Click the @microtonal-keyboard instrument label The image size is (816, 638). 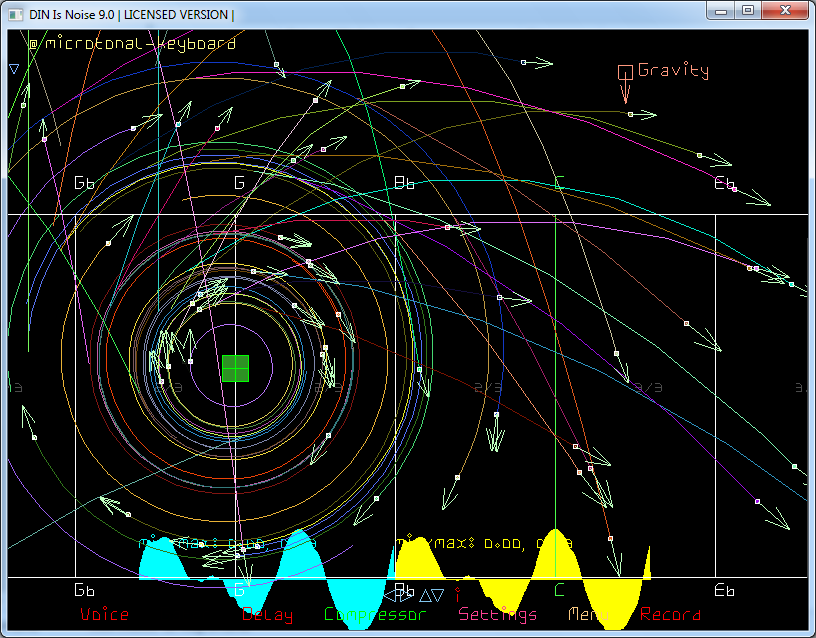132,44
